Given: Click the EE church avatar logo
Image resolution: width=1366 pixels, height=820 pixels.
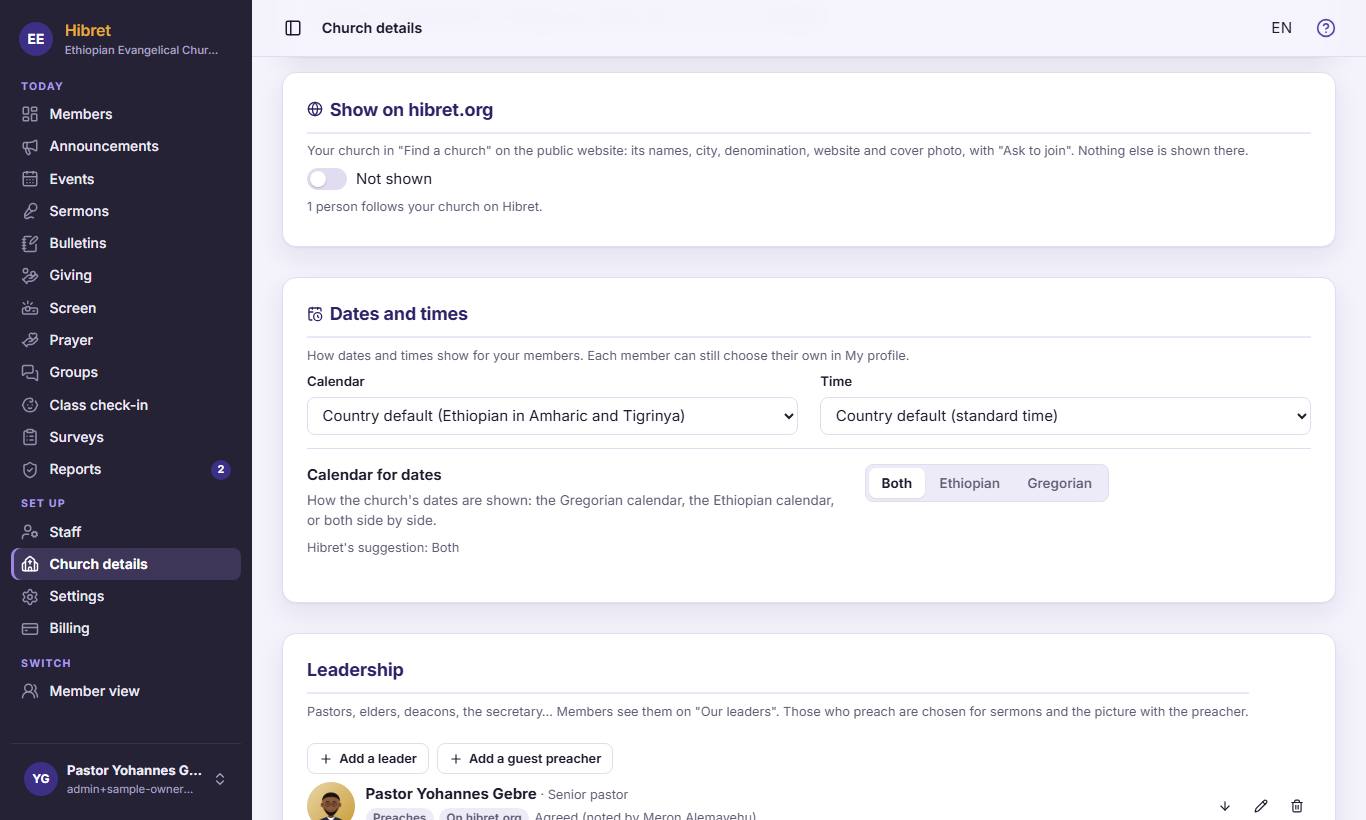Looking at the screenshot, I should point(36,39).
